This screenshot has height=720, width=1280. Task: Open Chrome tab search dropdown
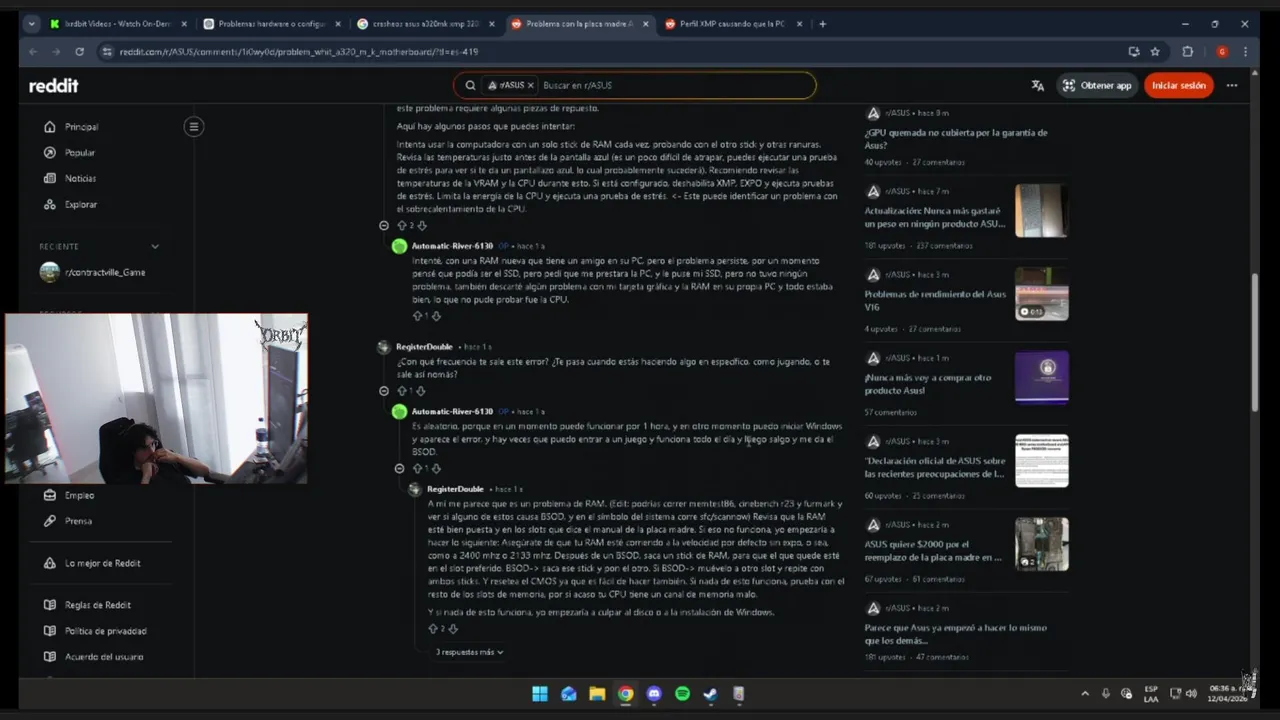pyautogui.click(x=31, y=24)
